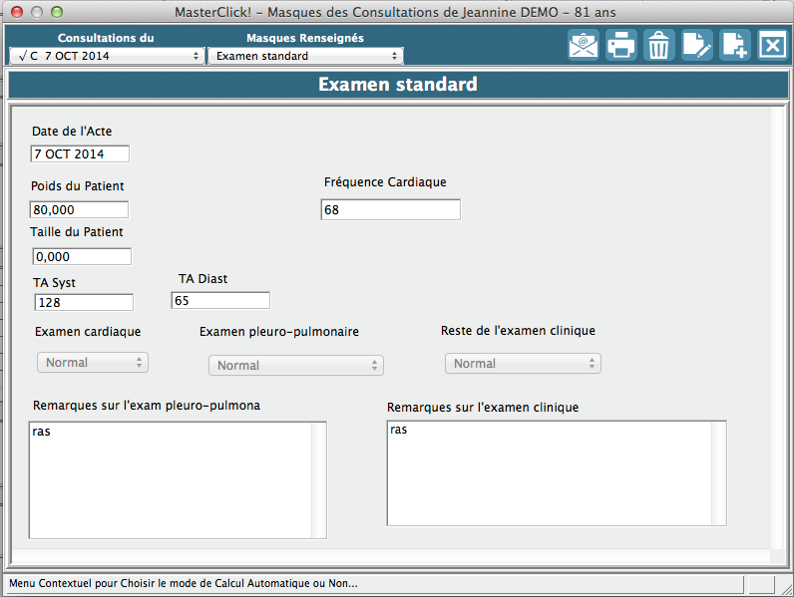Click the TA Syst input field
The image size is (794, 597).
point(84,302)
